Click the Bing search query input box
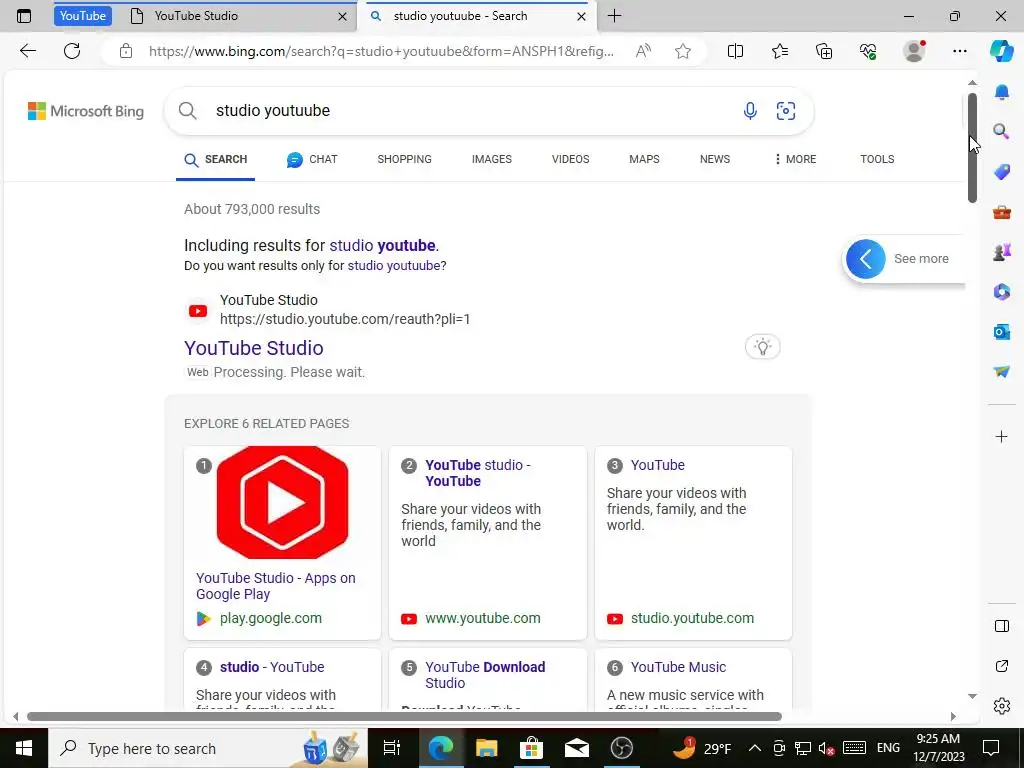This screenshot has width=1024, height=768. coord(470,111)
